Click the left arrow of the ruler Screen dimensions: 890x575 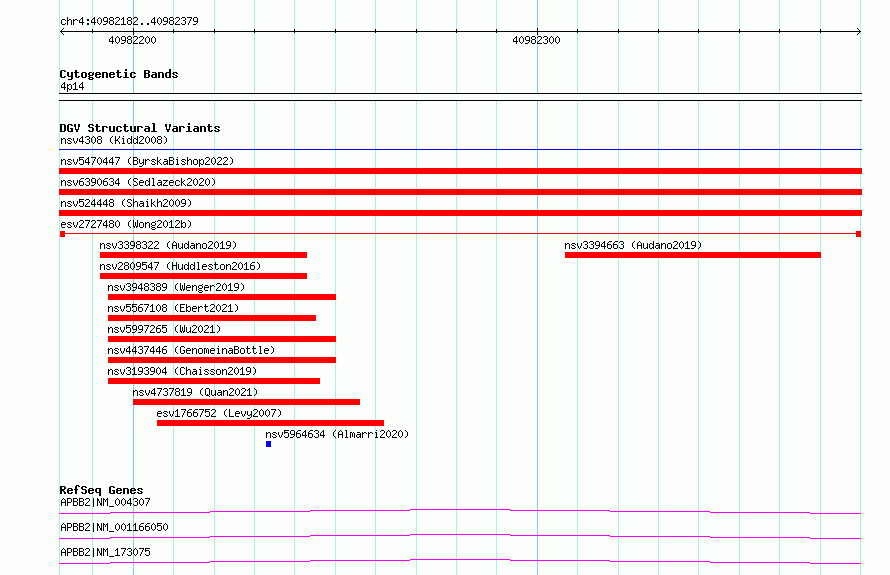coord(62,32)
